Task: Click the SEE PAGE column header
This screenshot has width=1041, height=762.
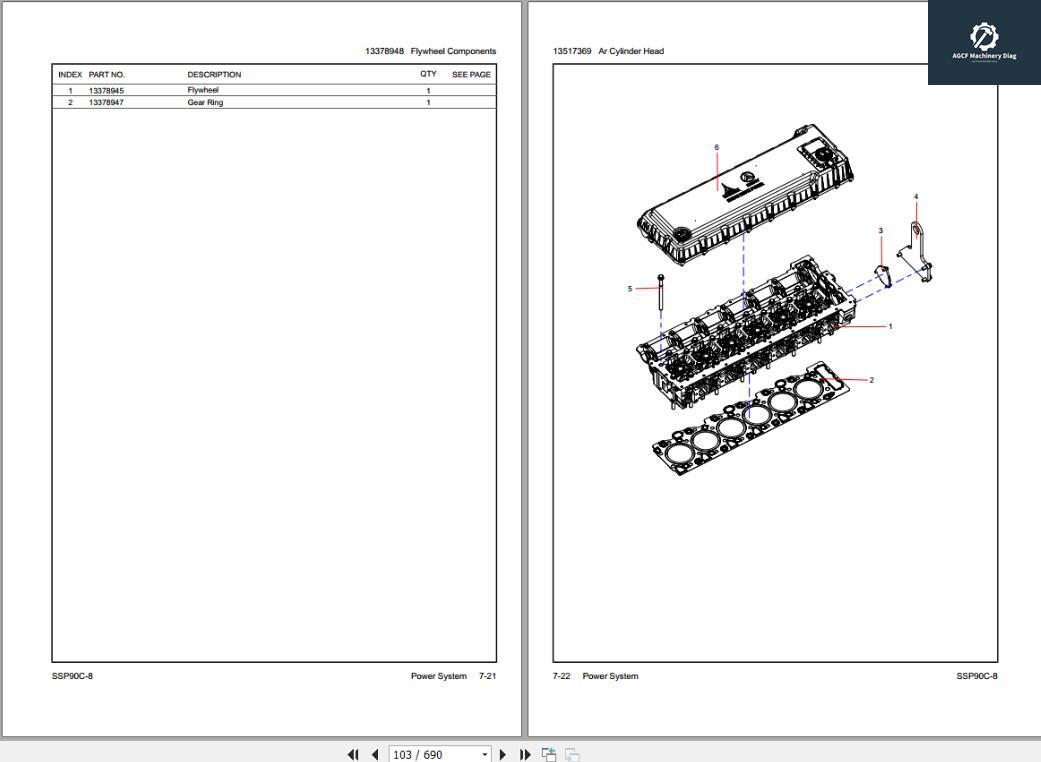Action: [471, 74]
